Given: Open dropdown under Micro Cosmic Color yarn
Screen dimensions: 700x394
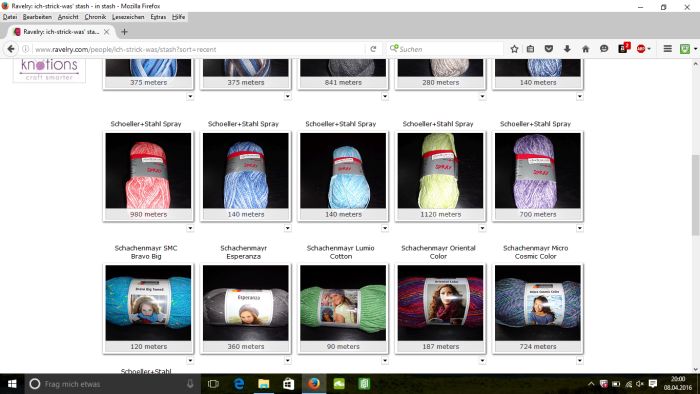Looking at the screenshot, I should 579,361.
